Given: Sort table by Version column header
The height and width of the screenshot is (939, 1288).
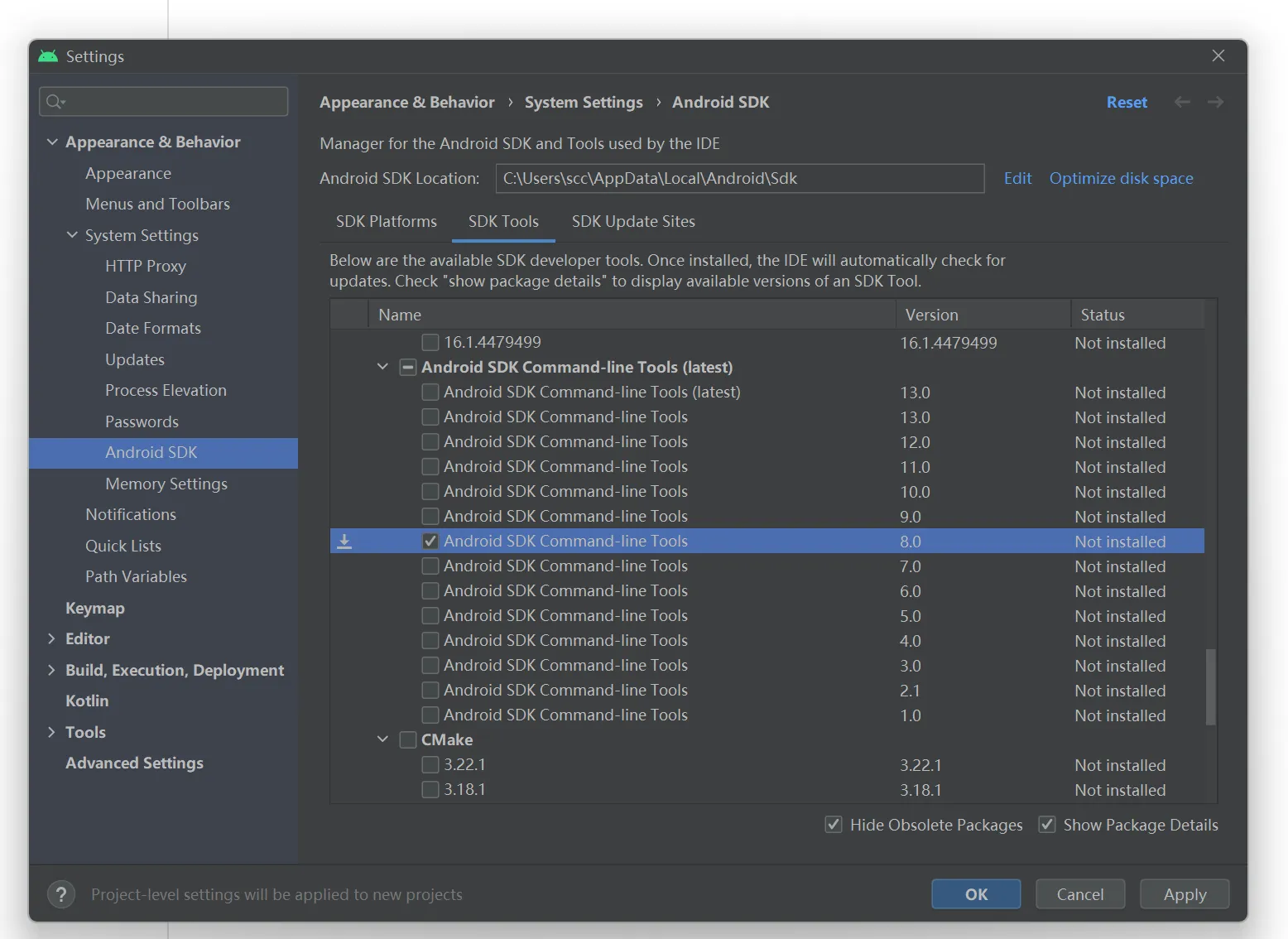Looking at the screenshot, I should [x=983, y=315].
